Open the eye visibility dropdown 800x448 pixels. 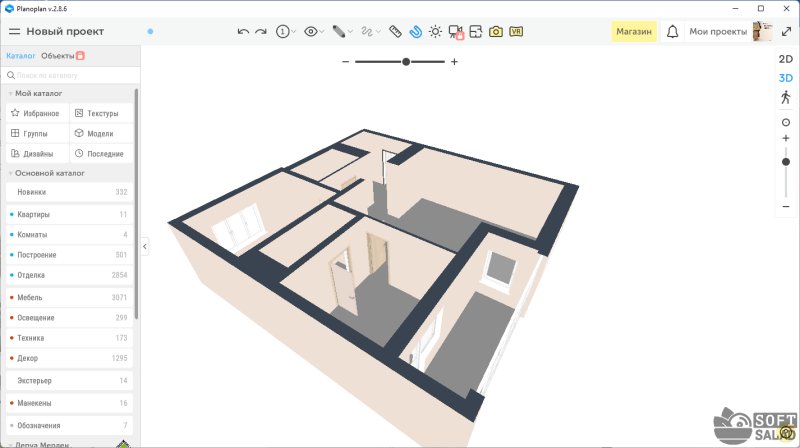313,32
